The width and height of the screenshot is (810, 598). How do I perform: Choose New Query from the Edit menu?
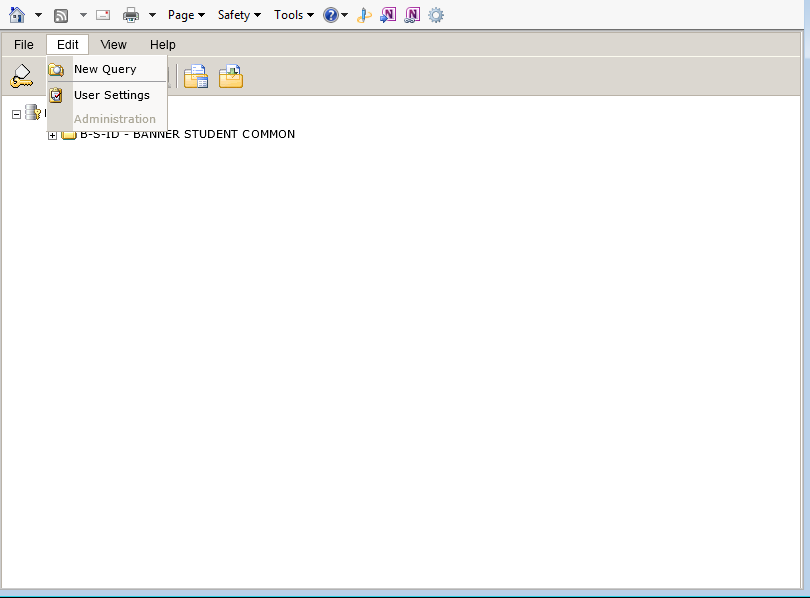(105, 69)
